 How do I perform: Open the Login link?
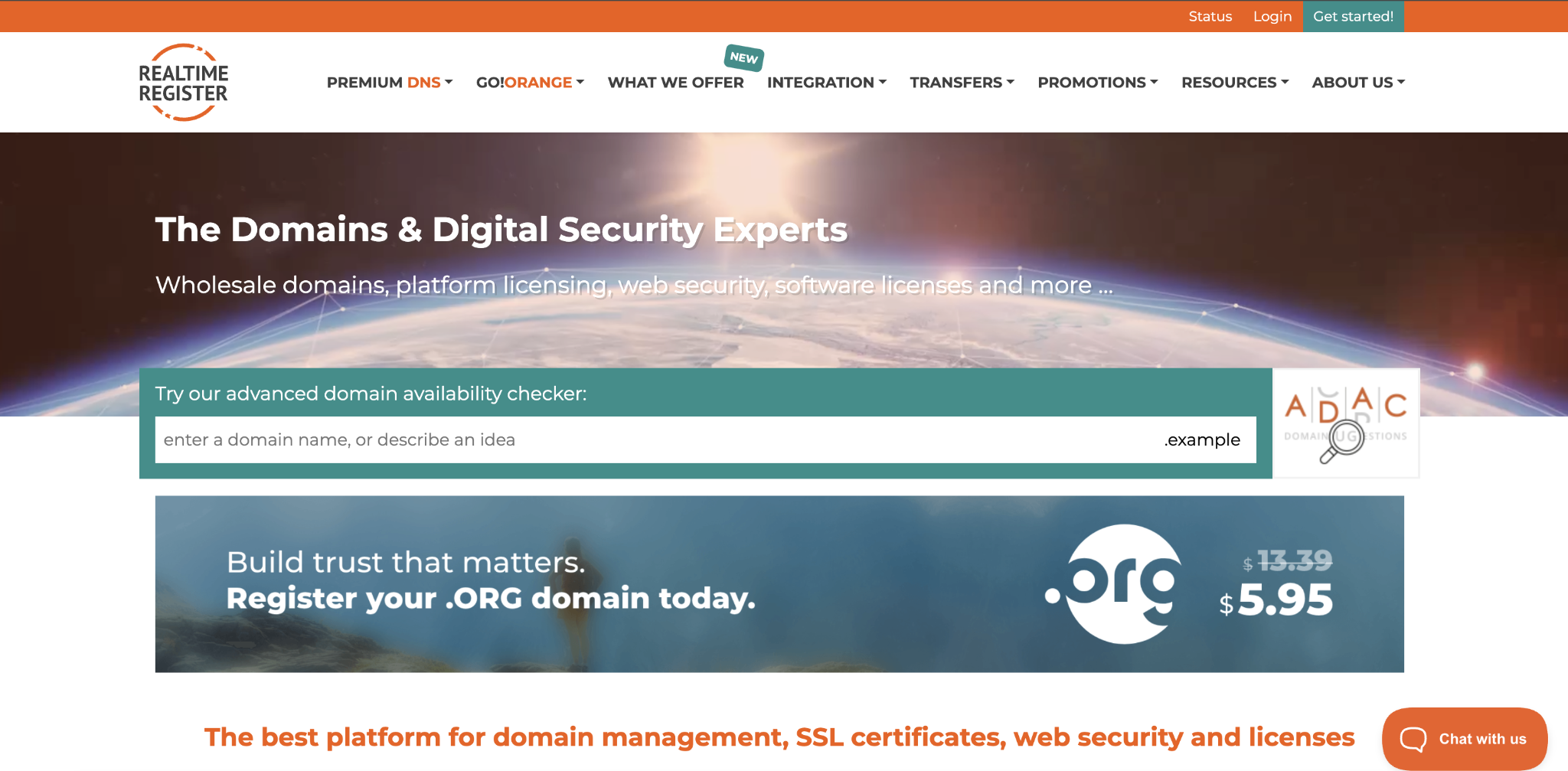(x=1272, y=16)
